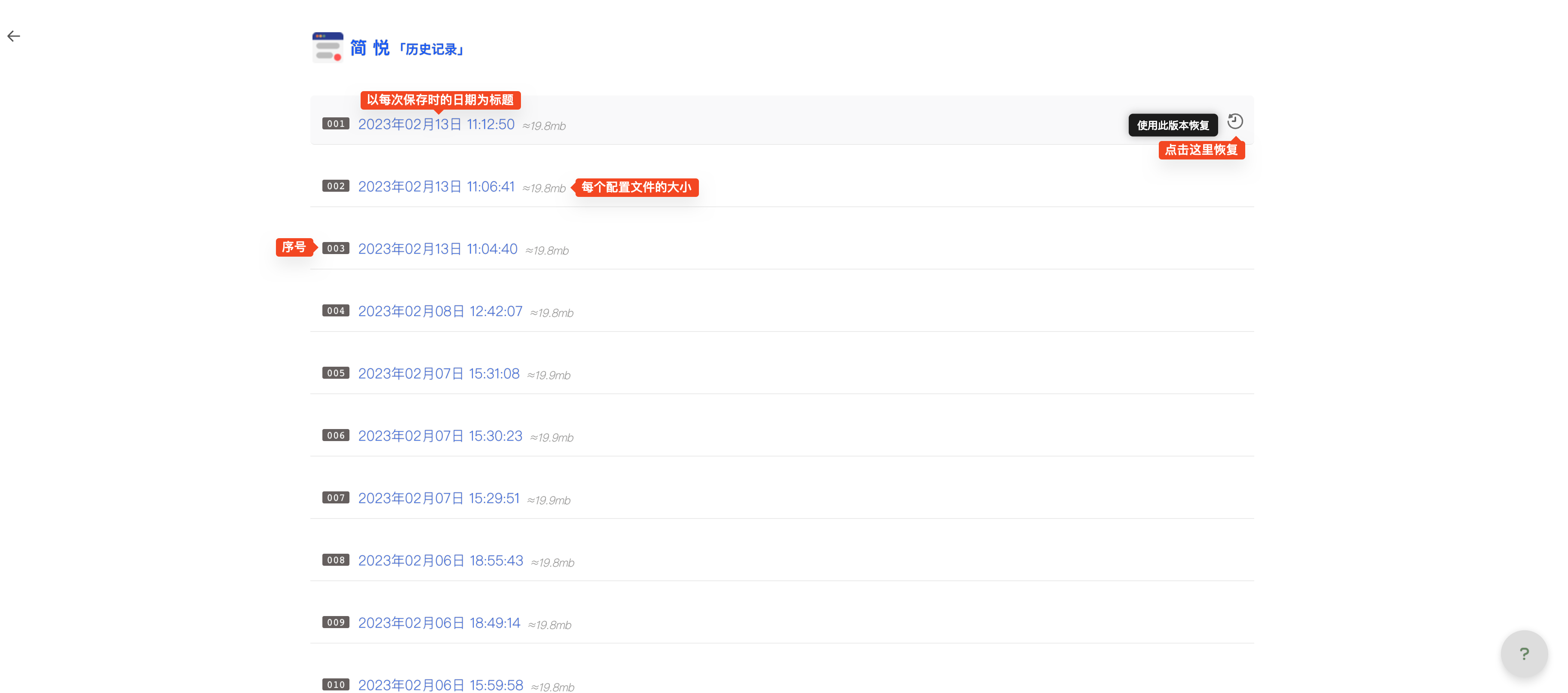Click the ≈19.8mb size of record 002
The image size is (1568, 693).
click(544, 188)
